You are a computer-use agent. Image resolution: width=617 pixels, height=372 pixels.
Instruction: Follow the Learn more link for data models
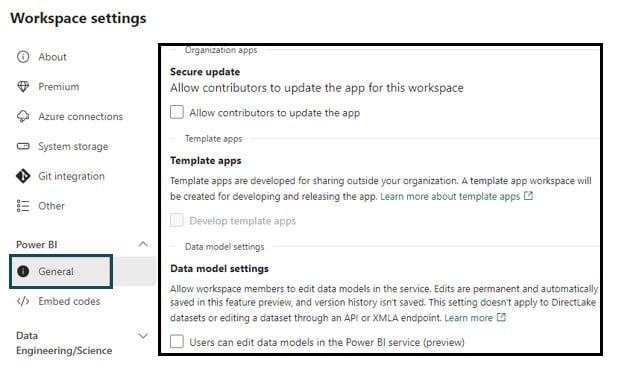tap(468, 318)
